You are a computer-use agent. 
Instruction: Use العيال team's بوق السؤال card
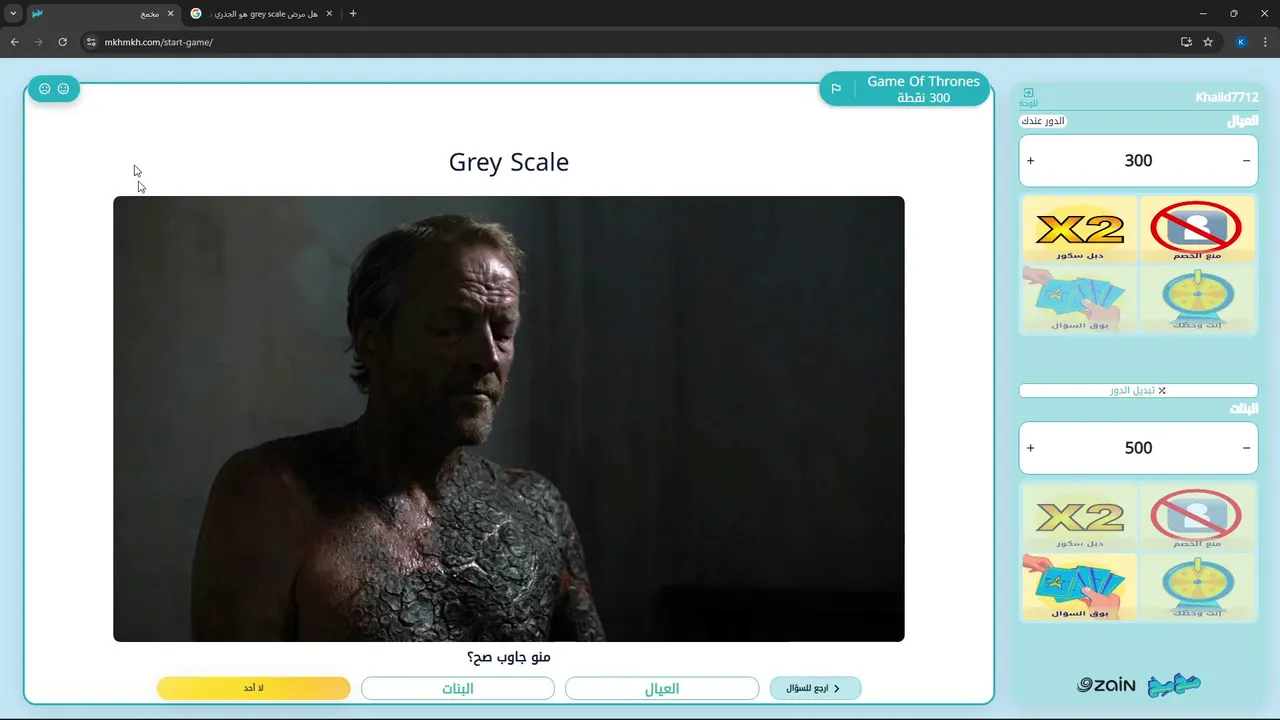coord(1079,299)
